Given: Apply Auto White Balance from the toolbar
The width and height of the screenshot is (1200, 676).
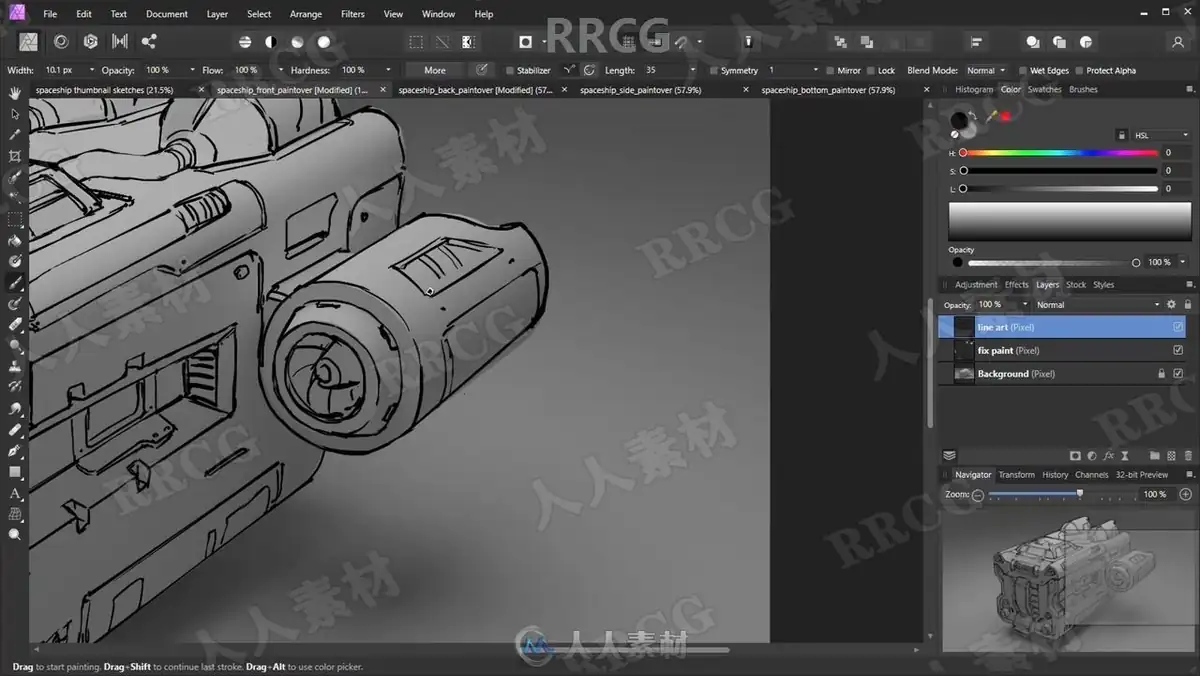Looking at the screenshot, I should [x=324, y=42].
